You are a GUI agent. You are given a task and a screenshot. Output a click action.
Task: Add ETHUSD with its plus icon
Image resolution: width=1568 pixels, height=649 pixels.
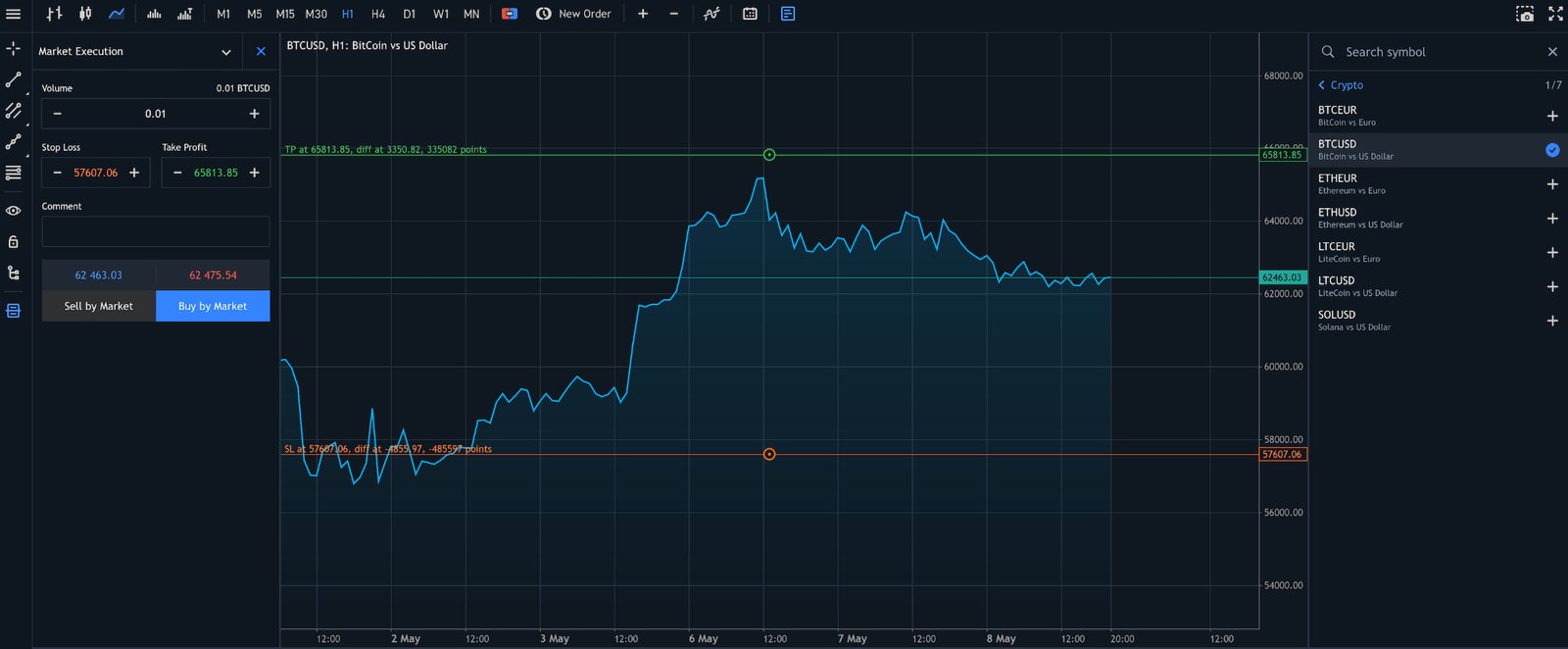pyautogui.click(x=1552, y=219)
